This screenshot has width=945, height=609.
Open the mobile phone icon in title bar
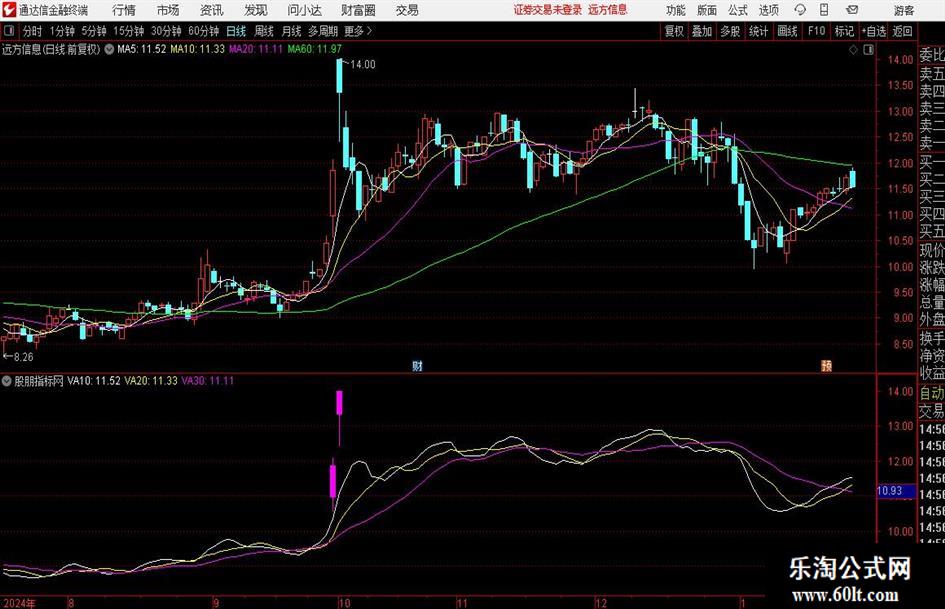(824, 10)
